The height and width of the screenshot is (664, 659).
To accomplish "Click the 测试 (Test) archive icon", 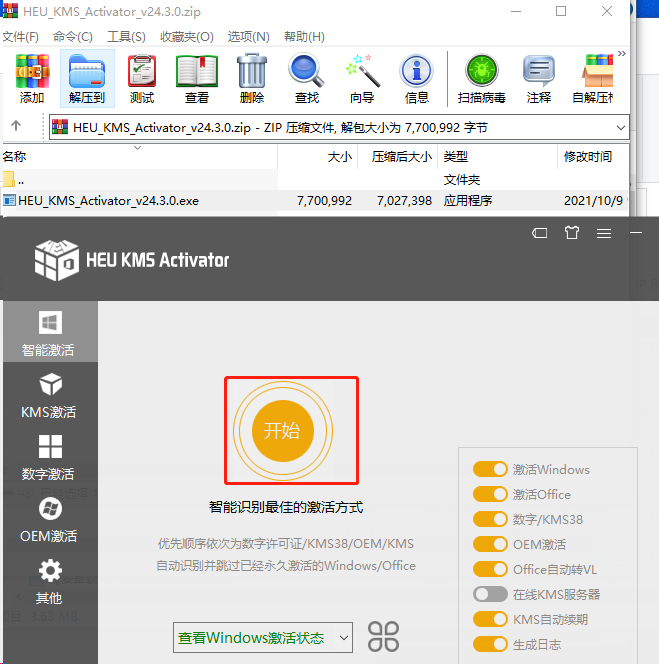I will [142, 79].
